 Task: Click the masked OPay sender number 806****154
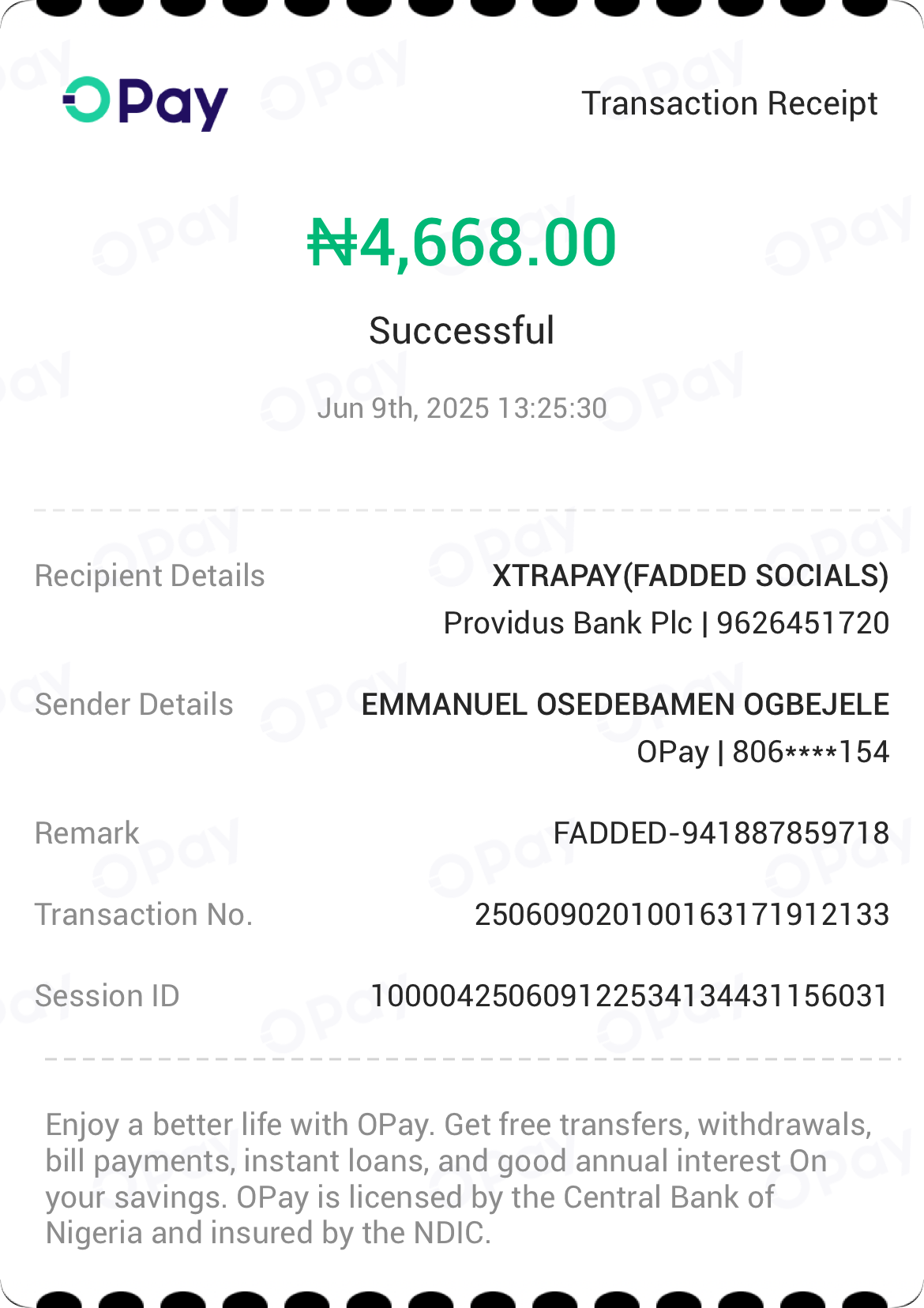[x=762, y=752]
